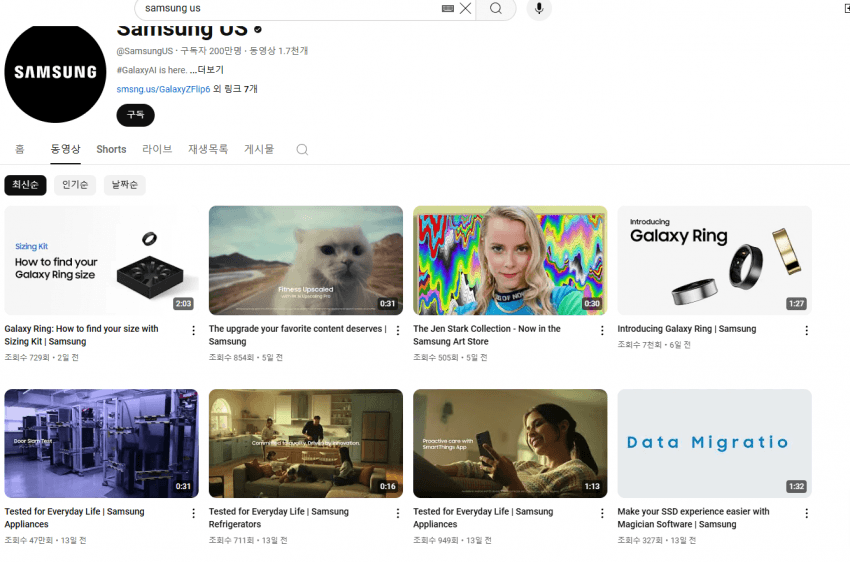Click the 조회수 7천회 • 6일 전 text

pos(654,345)
